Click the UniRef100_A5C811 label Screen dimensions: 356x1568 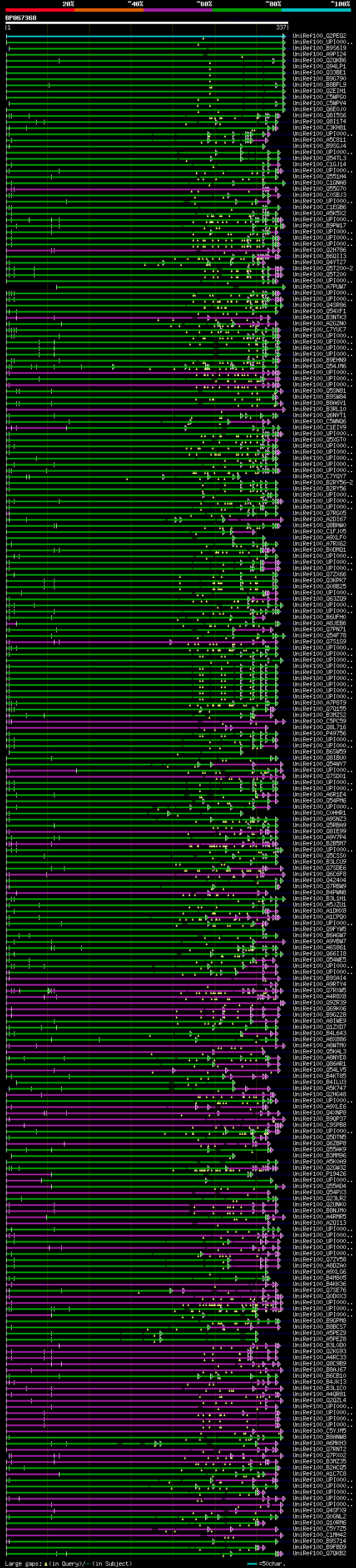[319, 140]
